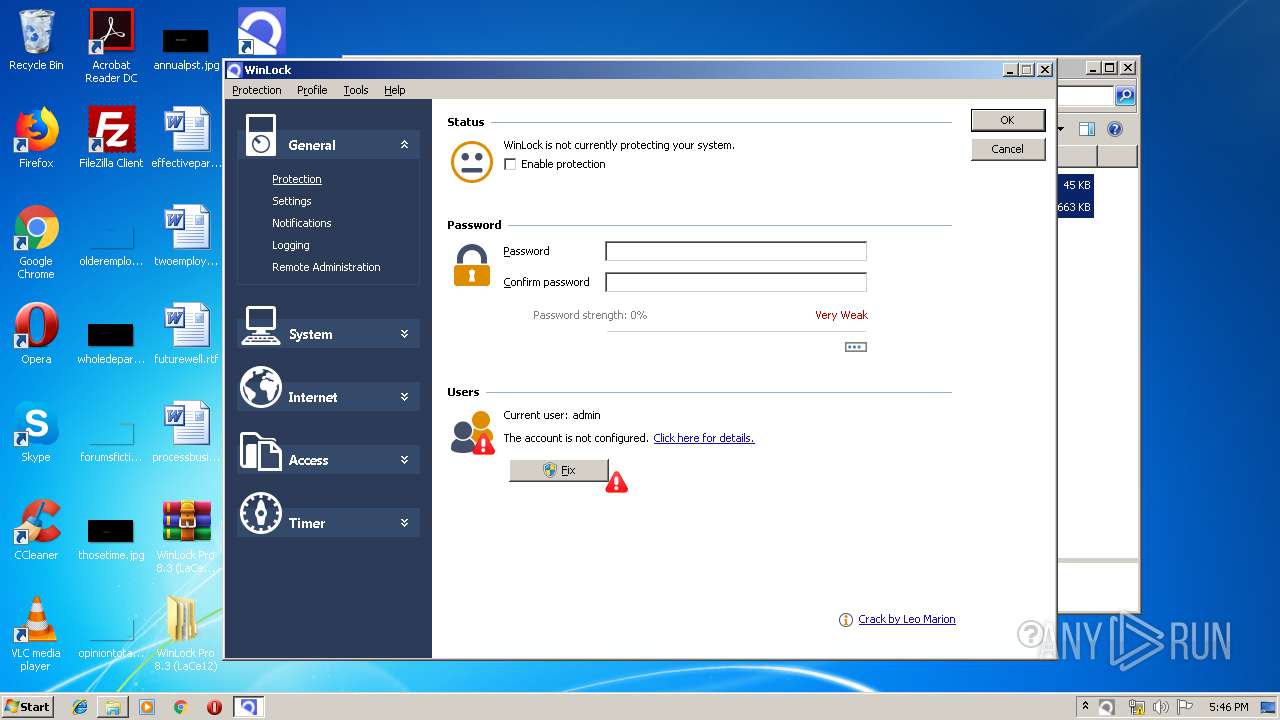Select Settings in the General list
The image size is (1280, 720).
point(292,201)
